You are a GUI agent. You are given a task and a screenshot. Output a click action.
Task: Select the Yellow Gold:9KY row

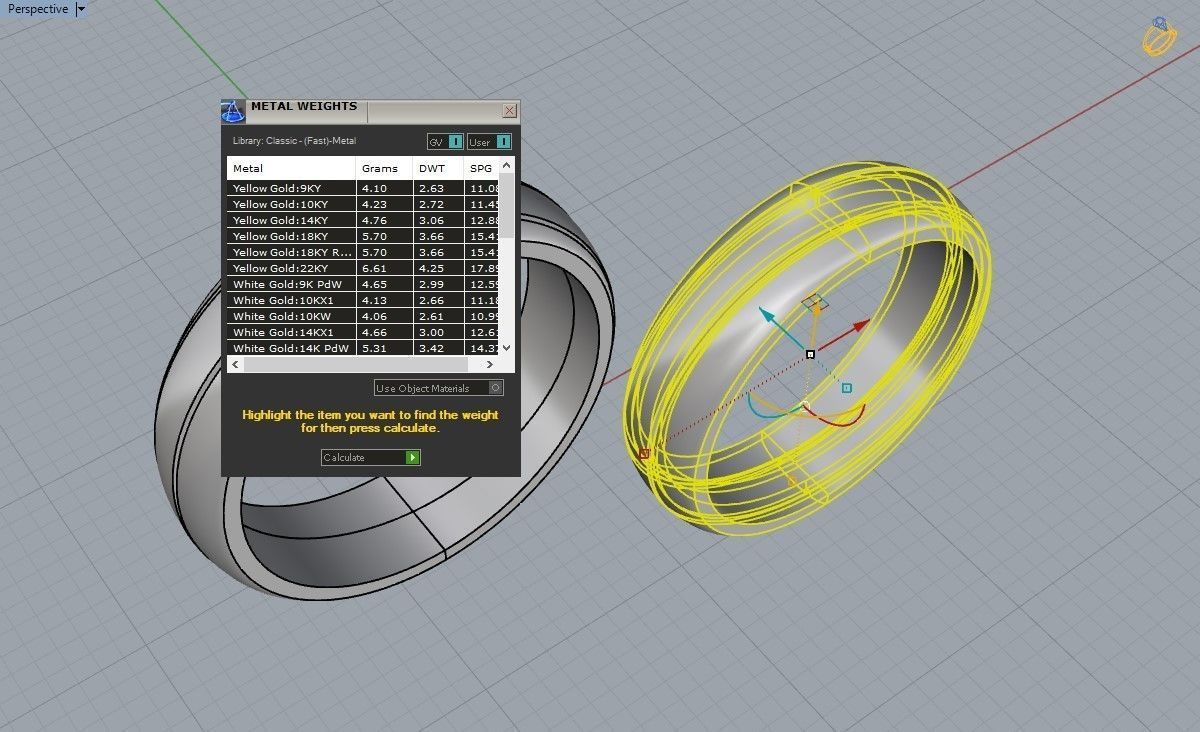coord(363,188)
